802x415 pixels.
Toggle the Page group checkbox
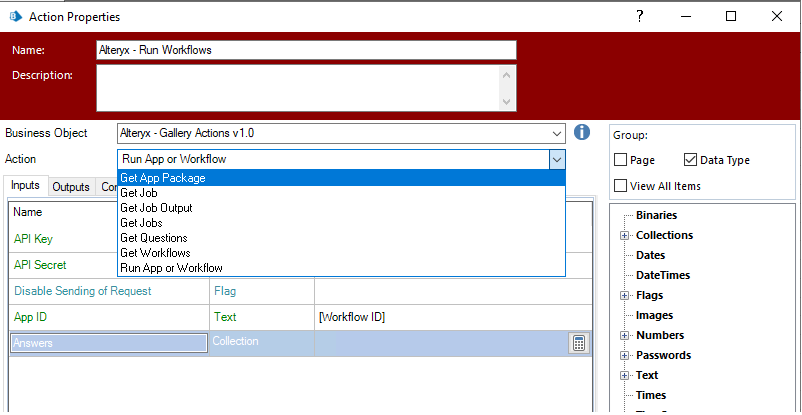[x=620, y=160]
